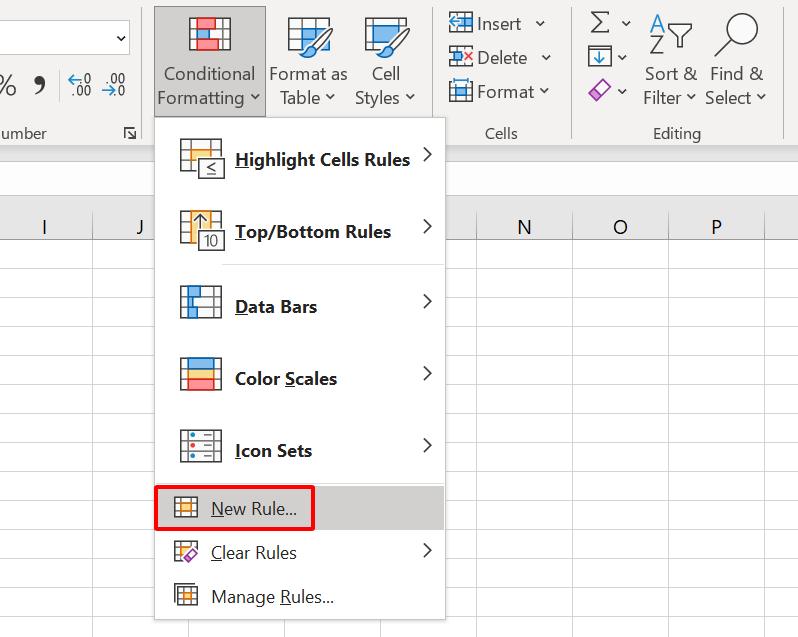Select column O header
This screenshot has height=637, width=798.
(620, 226)
